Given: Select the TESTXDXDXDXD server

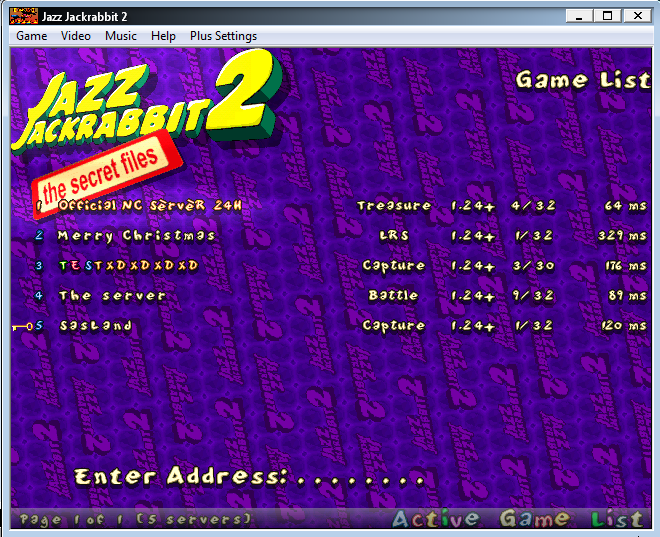Looking at the screenshot, I should [x=128, y=266].
